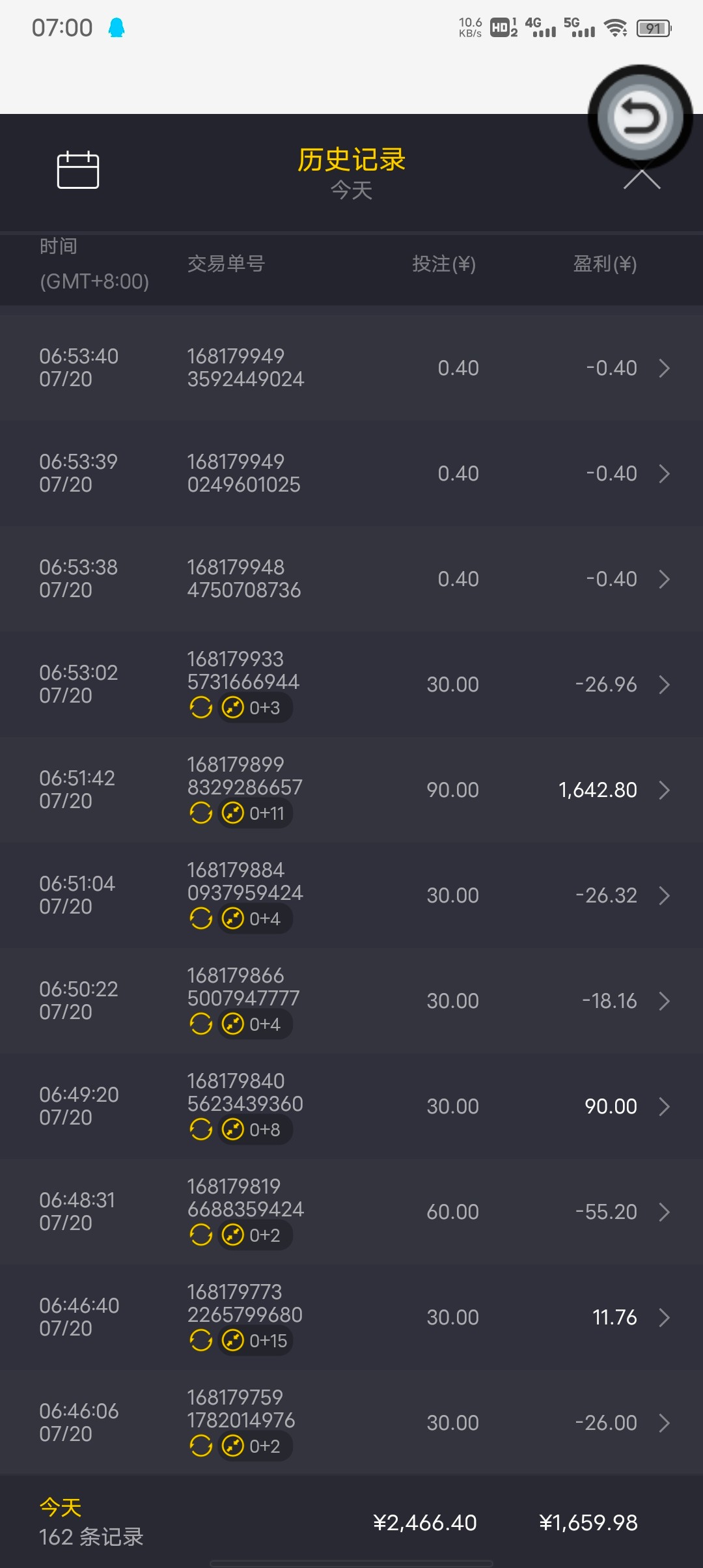Expand the 06:53:40 record details chevron
Image resolution: width=703 pixels, height=1568 pixels.
click(x=664, y=368)
